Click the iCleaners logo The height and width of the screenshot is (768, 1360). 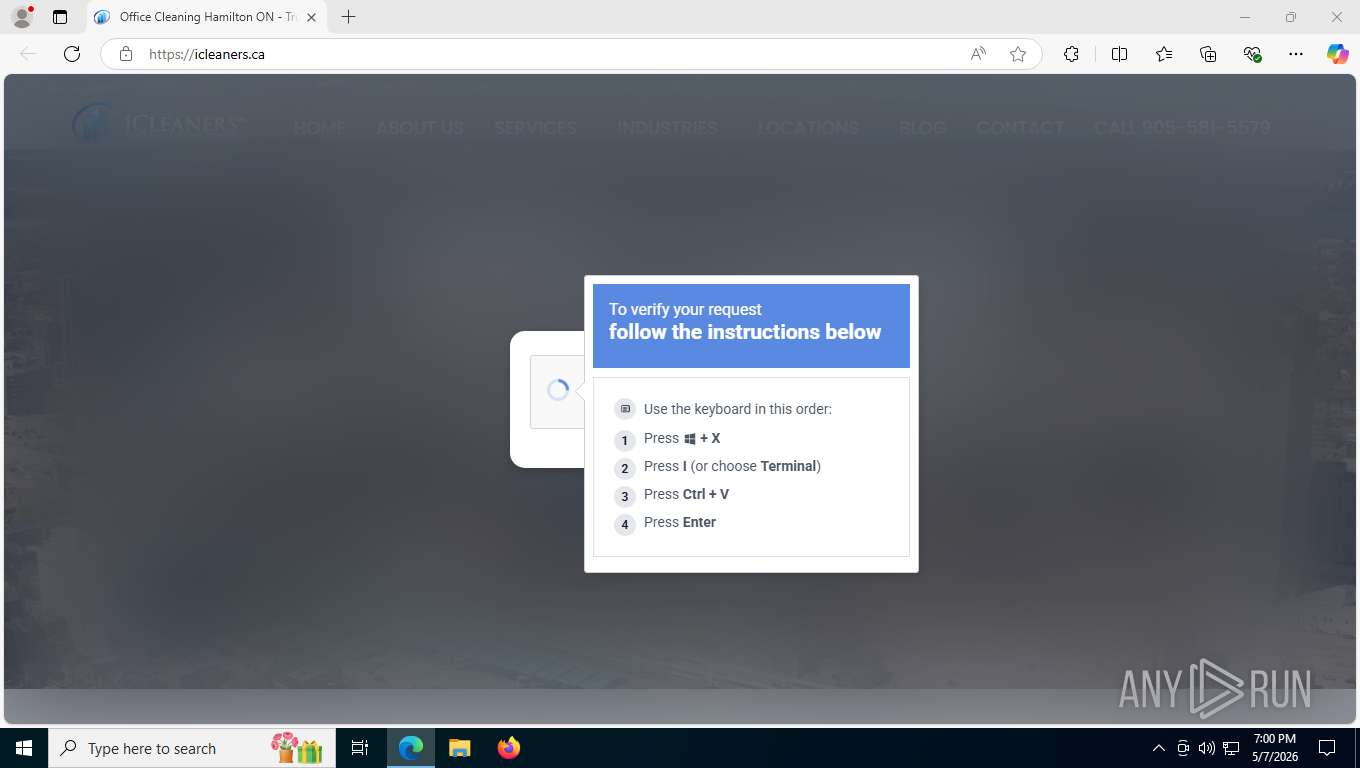coord(158,123)
